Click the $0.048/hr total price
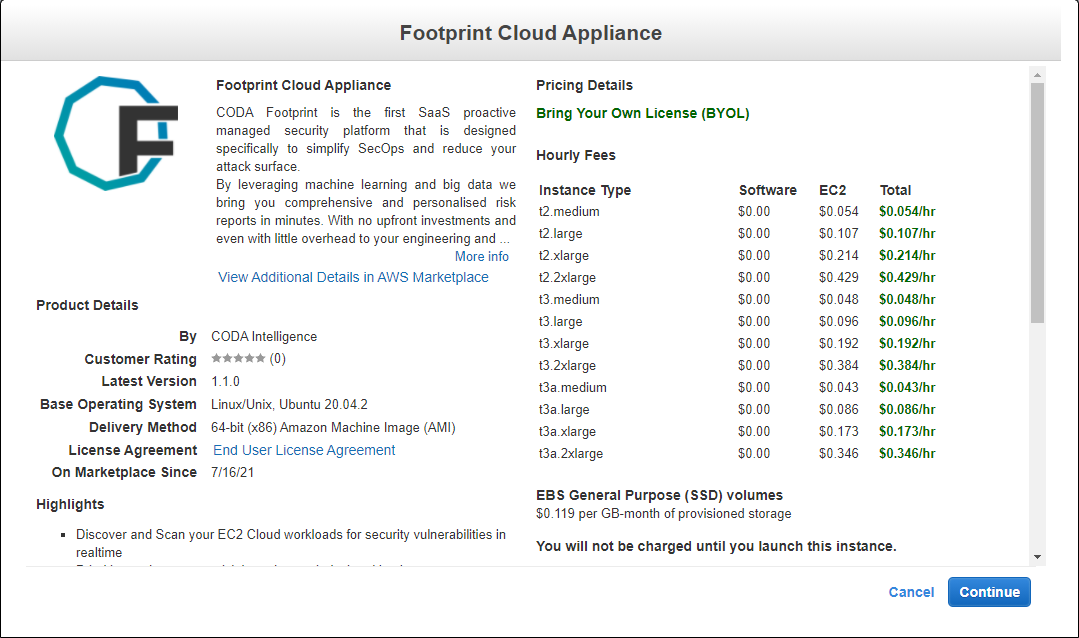Screen dimensions: 1079x638 pyautogui.click(x=907, y=299)
